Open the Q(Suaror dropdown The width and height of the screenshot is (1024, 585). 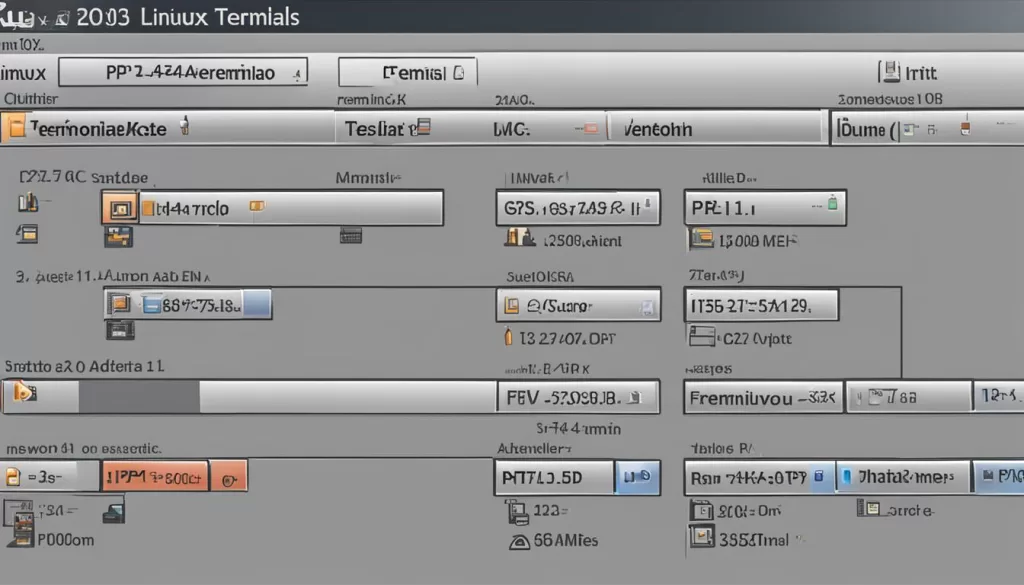[578, 305]
